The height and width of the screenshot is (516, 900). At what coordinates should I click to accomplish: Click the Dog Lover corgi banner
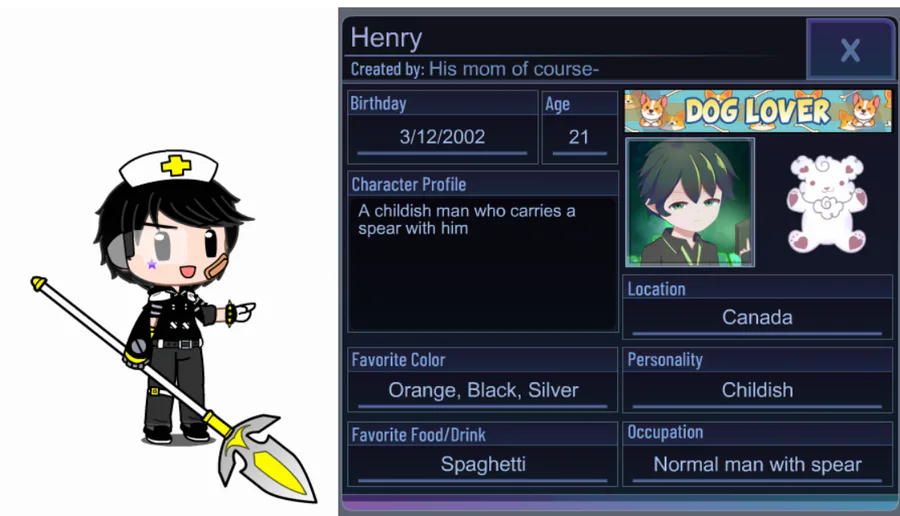(x=758, y=111)
